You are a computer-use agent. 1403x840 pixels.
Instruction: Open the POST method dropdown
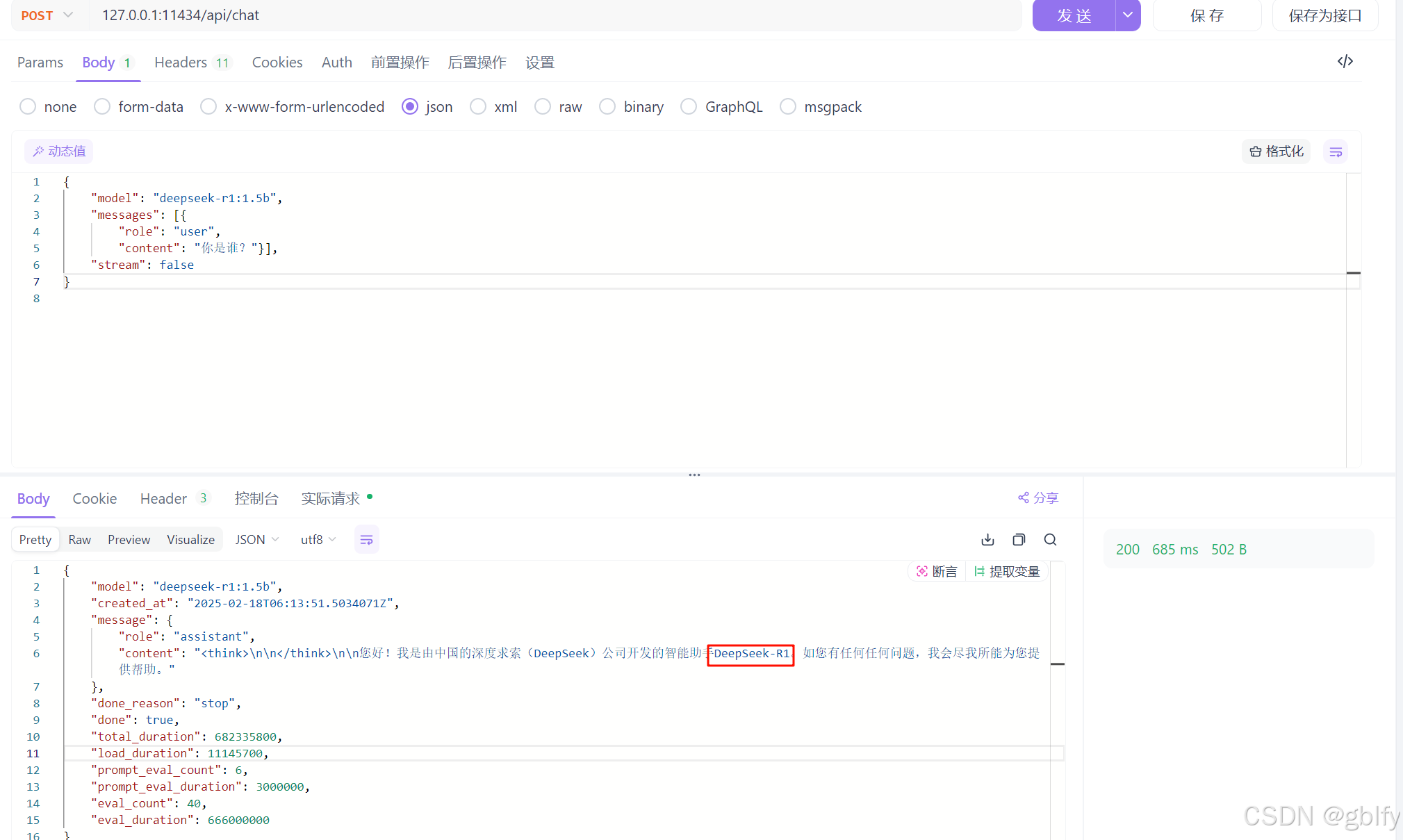[x=47, y=15]
